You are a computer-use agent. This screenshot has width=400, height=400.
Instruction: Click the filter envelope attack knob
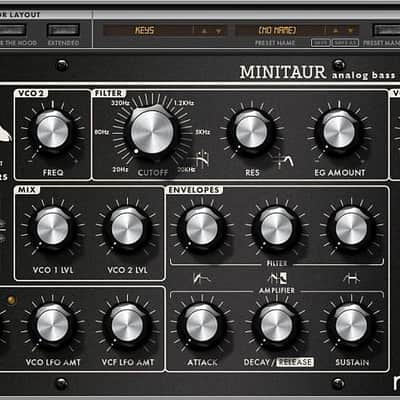(x=202, y=229)
